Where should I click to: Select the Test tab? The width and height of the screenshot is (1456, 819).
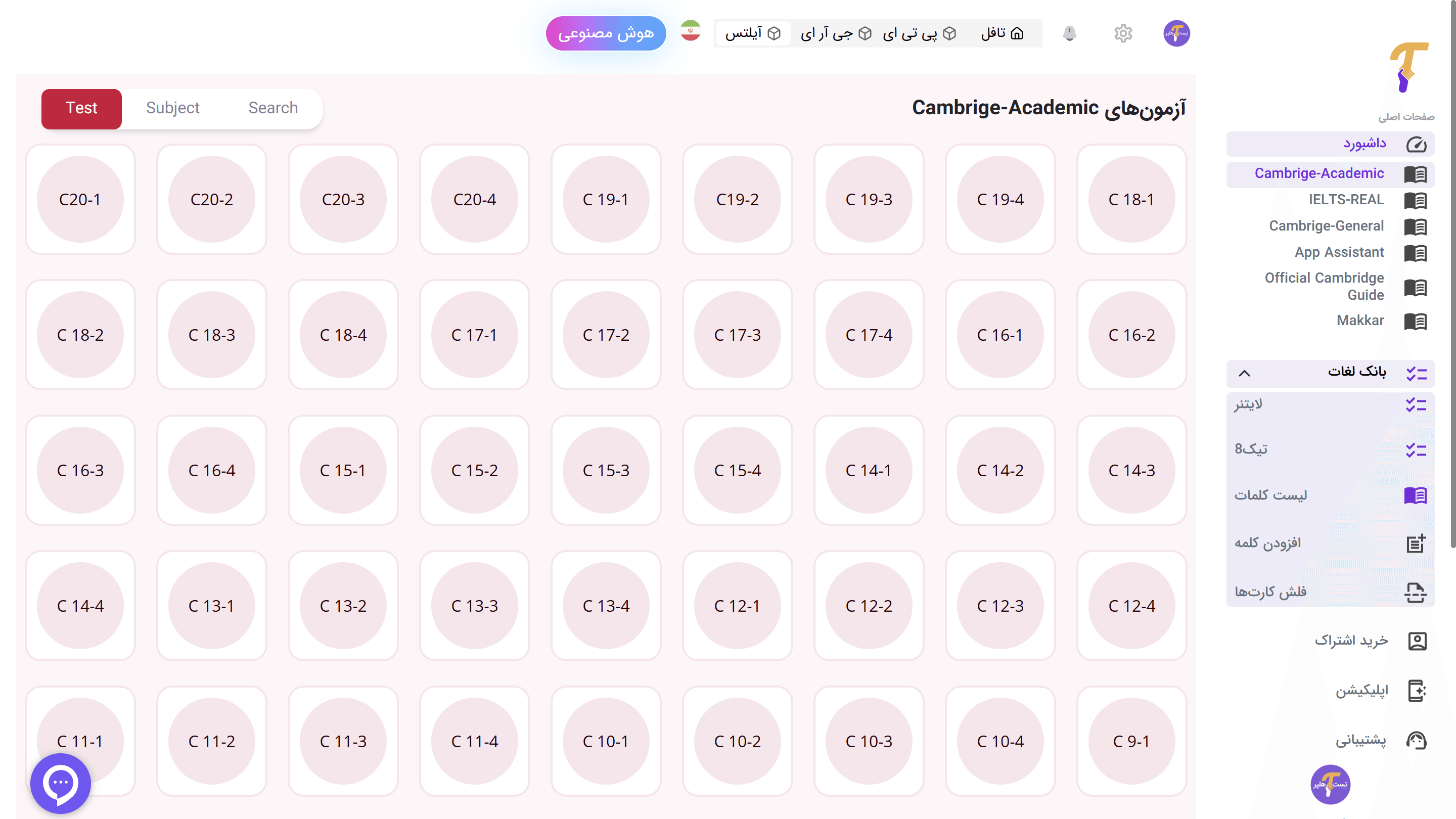click(x=81, y=108)
